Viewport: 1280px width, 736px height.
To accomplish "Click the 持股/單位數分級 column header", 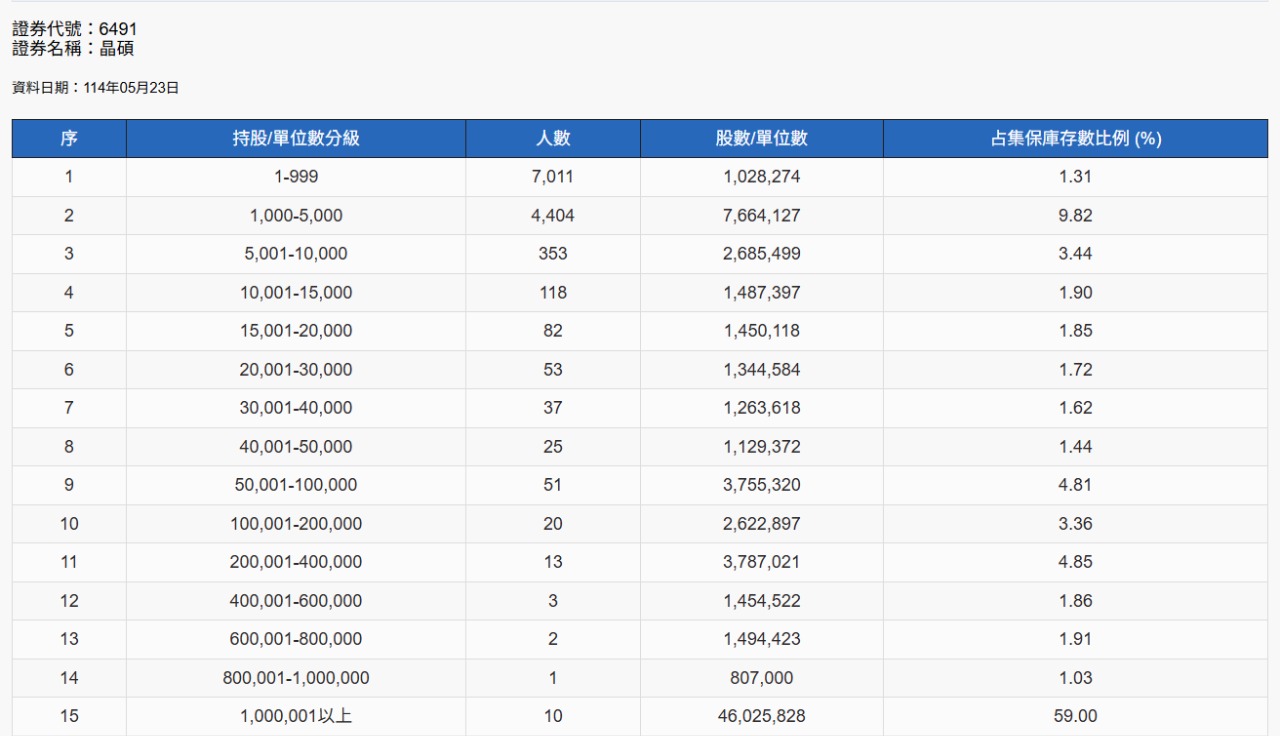I will pos(295,139).
